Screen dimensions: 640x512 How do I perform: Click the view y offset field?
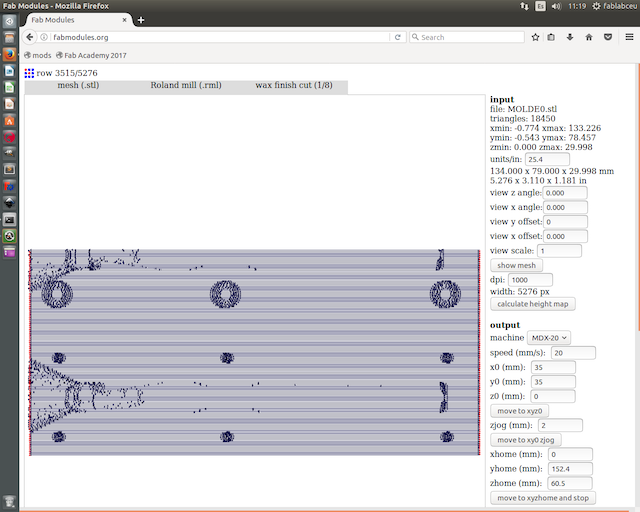[565, 222]
